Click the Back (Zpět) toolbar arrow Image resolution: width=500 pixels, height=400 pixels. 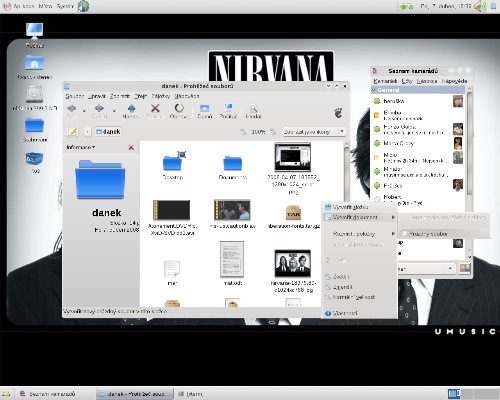72,108
